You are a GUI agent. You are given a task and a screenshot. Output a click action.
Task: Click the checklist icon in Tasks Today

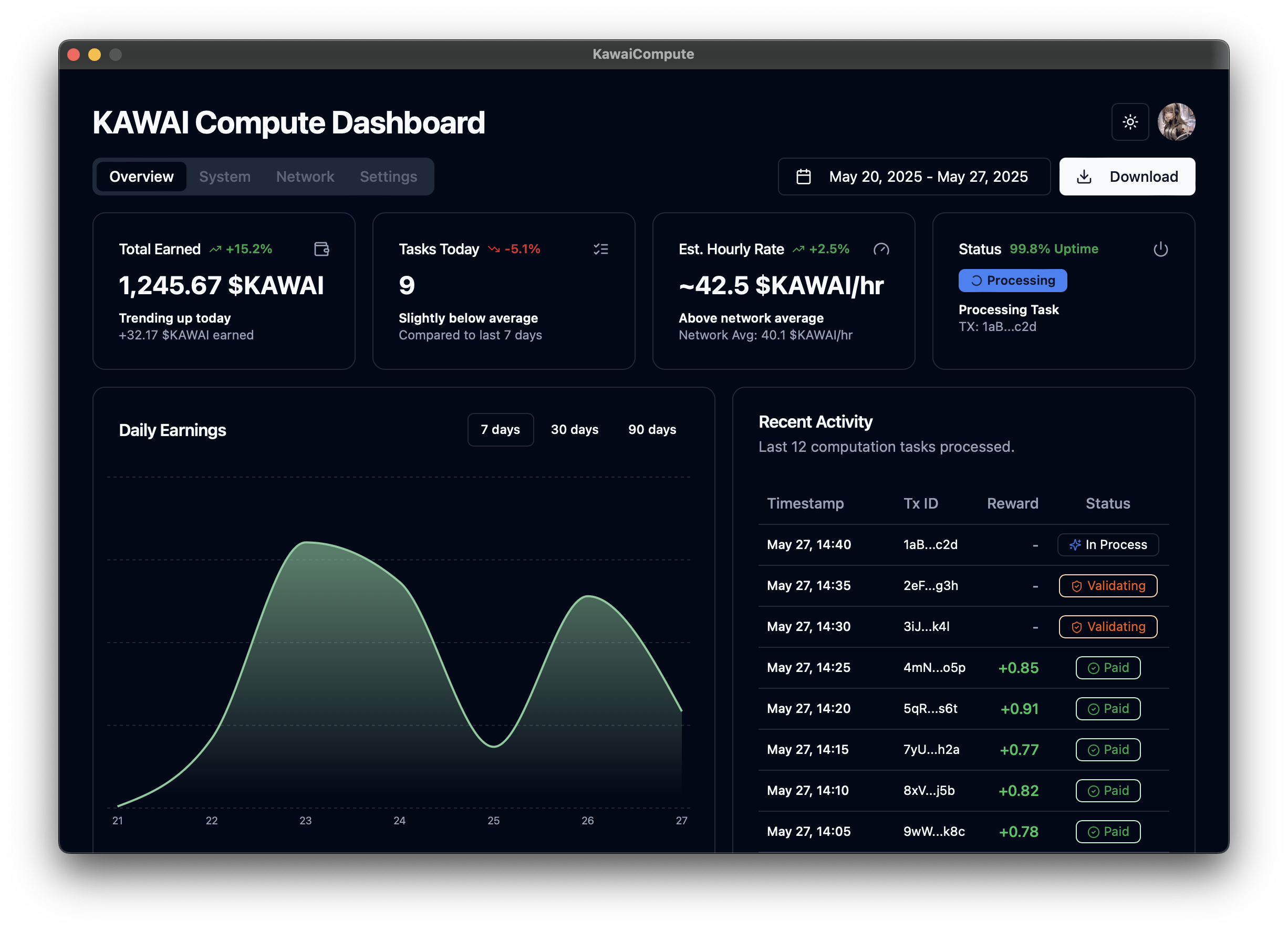pos(601,249)
